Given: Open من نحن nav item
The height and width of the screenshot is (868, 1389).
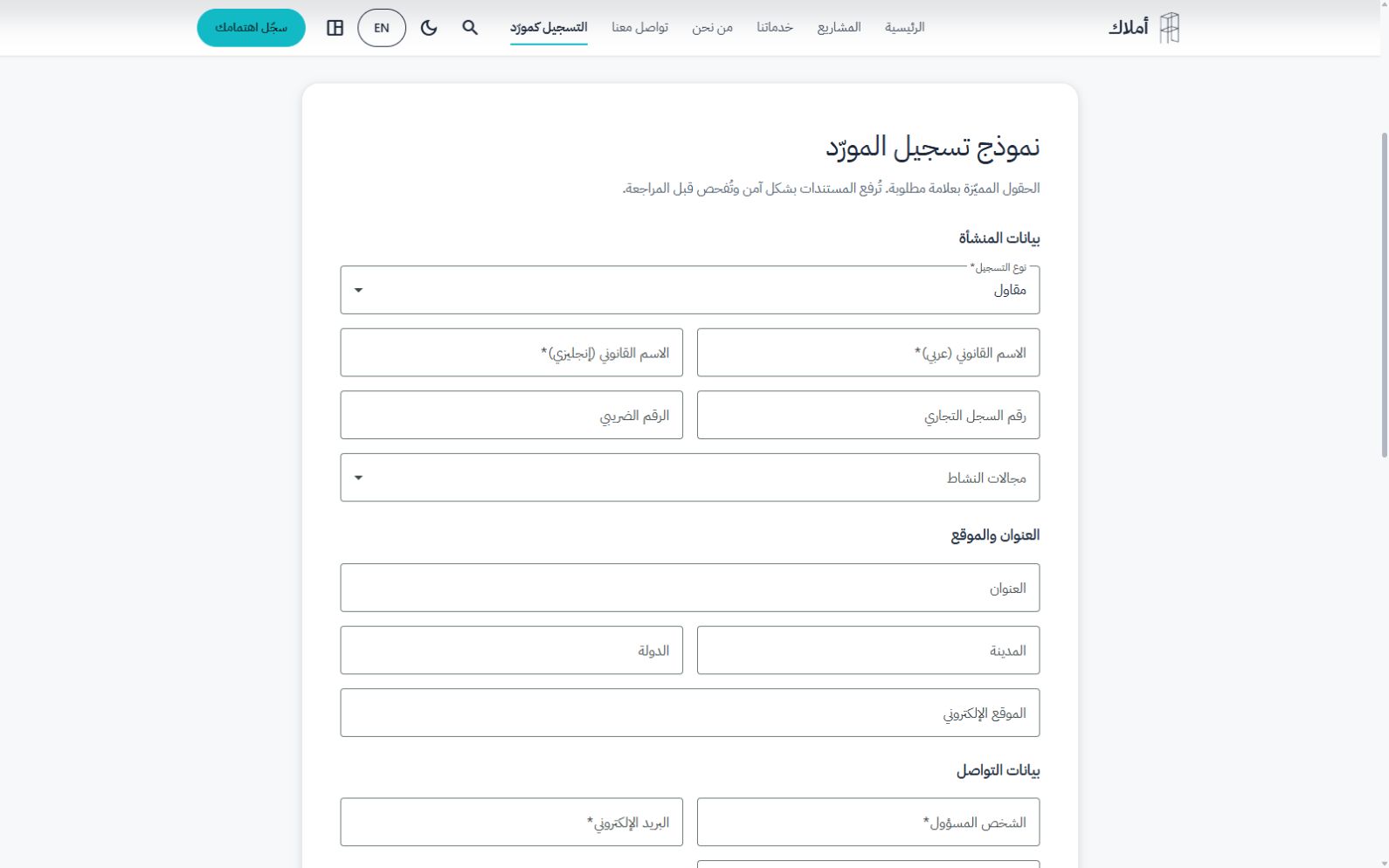Looking at the screenshot, I should coord(713,28).
